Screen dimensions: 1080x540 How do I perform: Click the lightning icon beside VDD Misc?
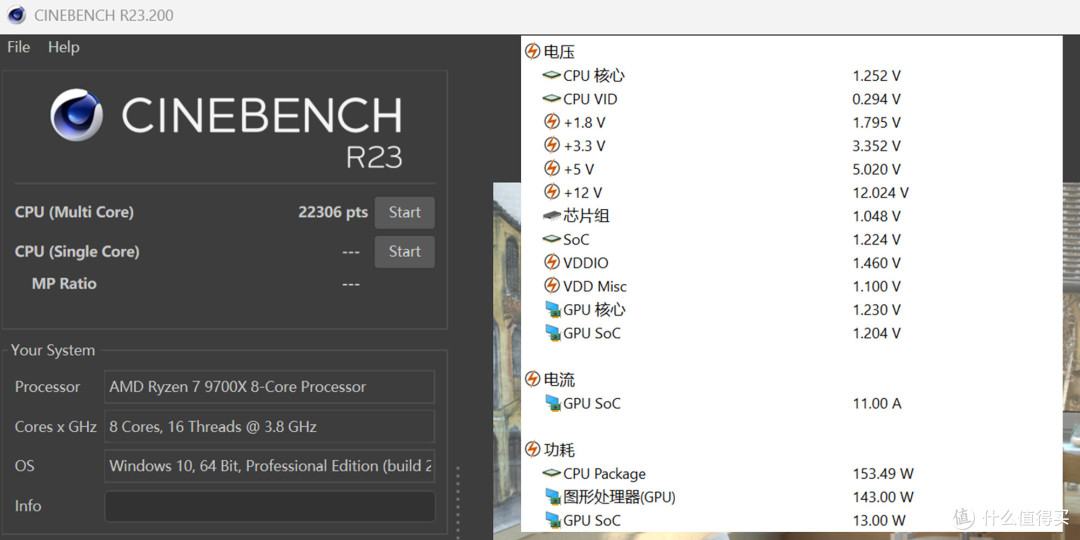click(x=552, y=286)
